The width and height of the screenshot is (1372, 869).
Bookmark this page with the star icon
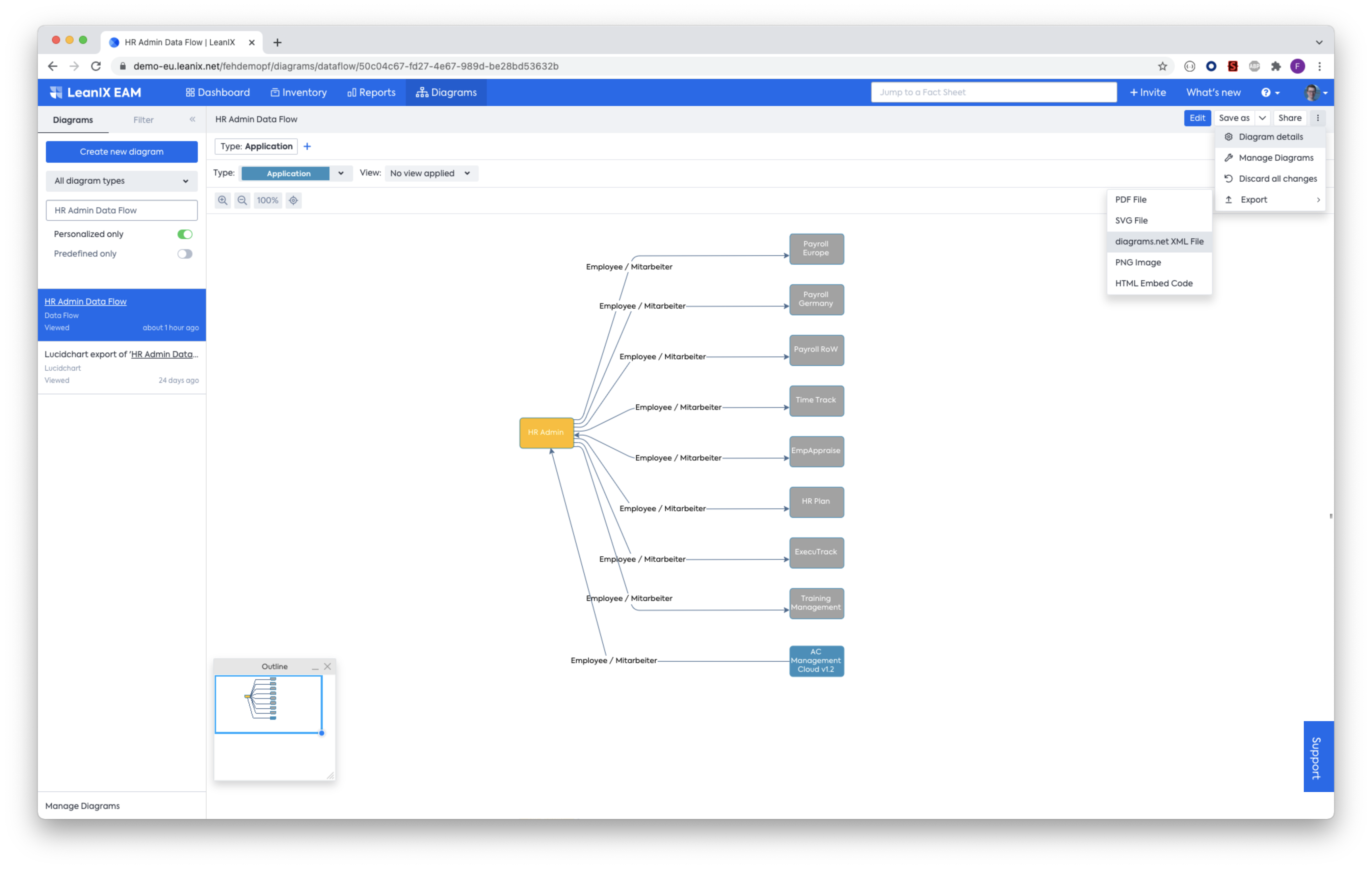coord(1162,66)
